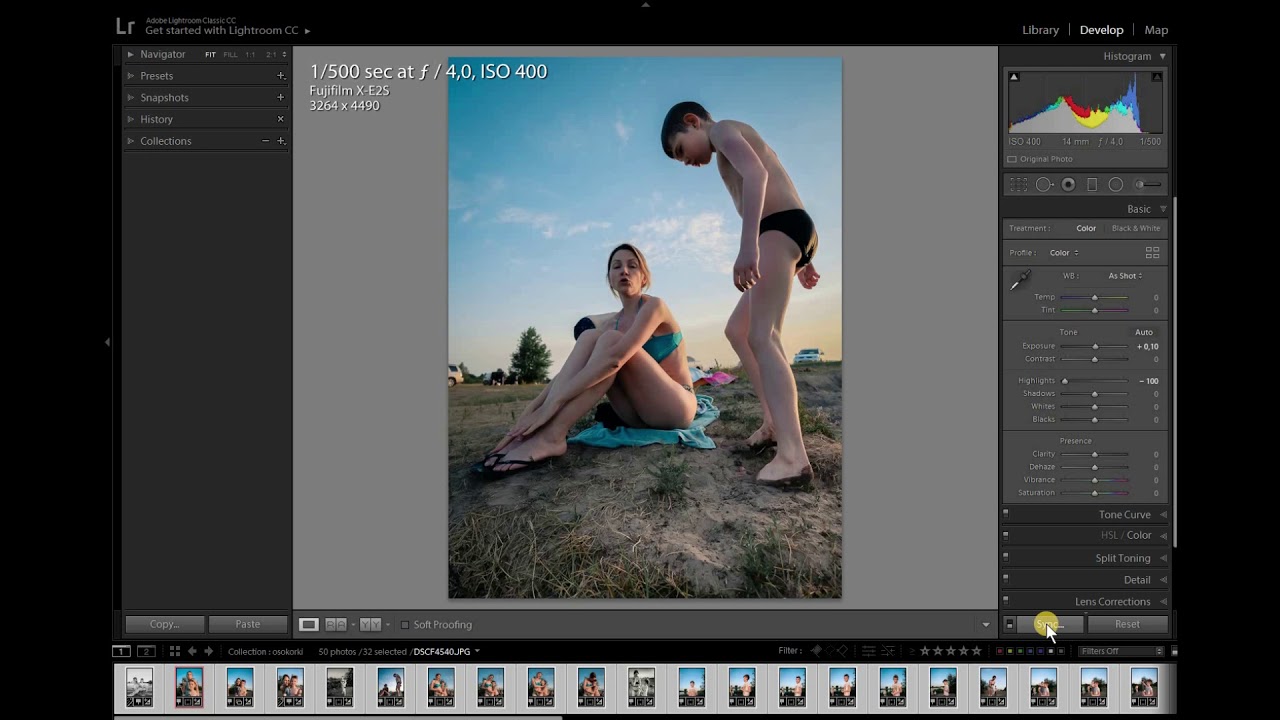Switch to the Library module

pos(1040,30)
